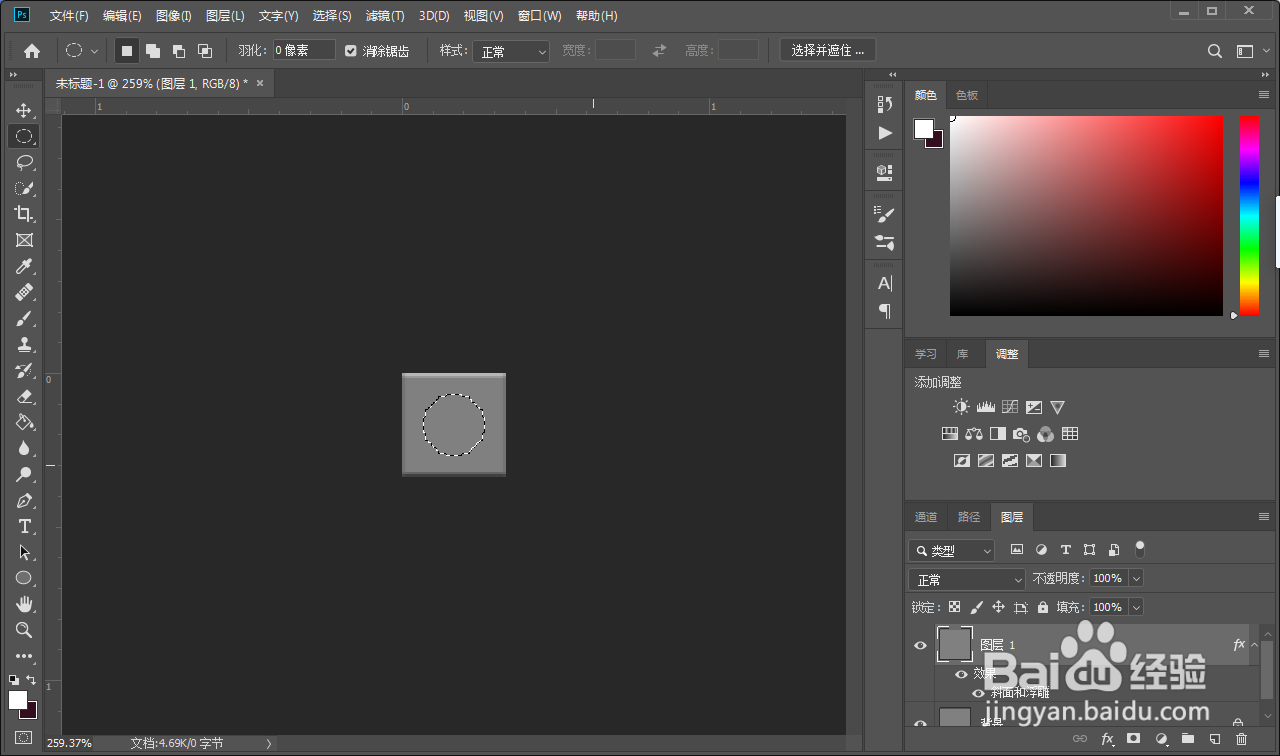This screenshot has width=1280, height=756.
Task: Add a Brightness/Contrast adjustment
Action: tap(961, 407)
